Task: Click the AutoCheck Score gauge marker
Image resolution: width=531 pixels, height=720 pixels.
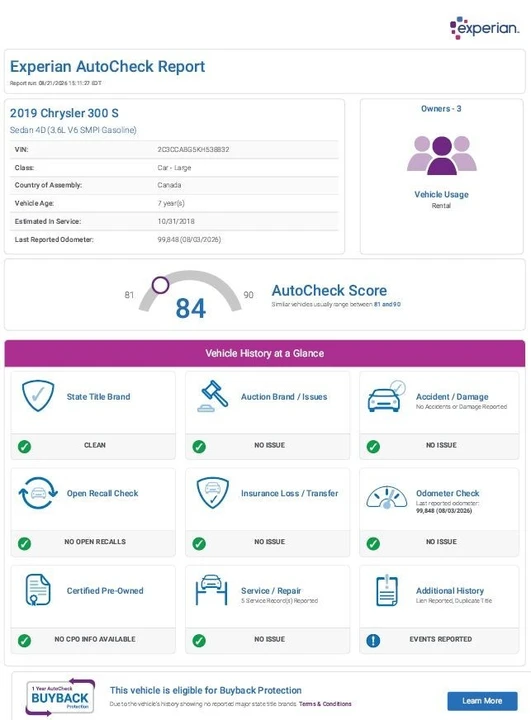Action: tap(160, 285)
